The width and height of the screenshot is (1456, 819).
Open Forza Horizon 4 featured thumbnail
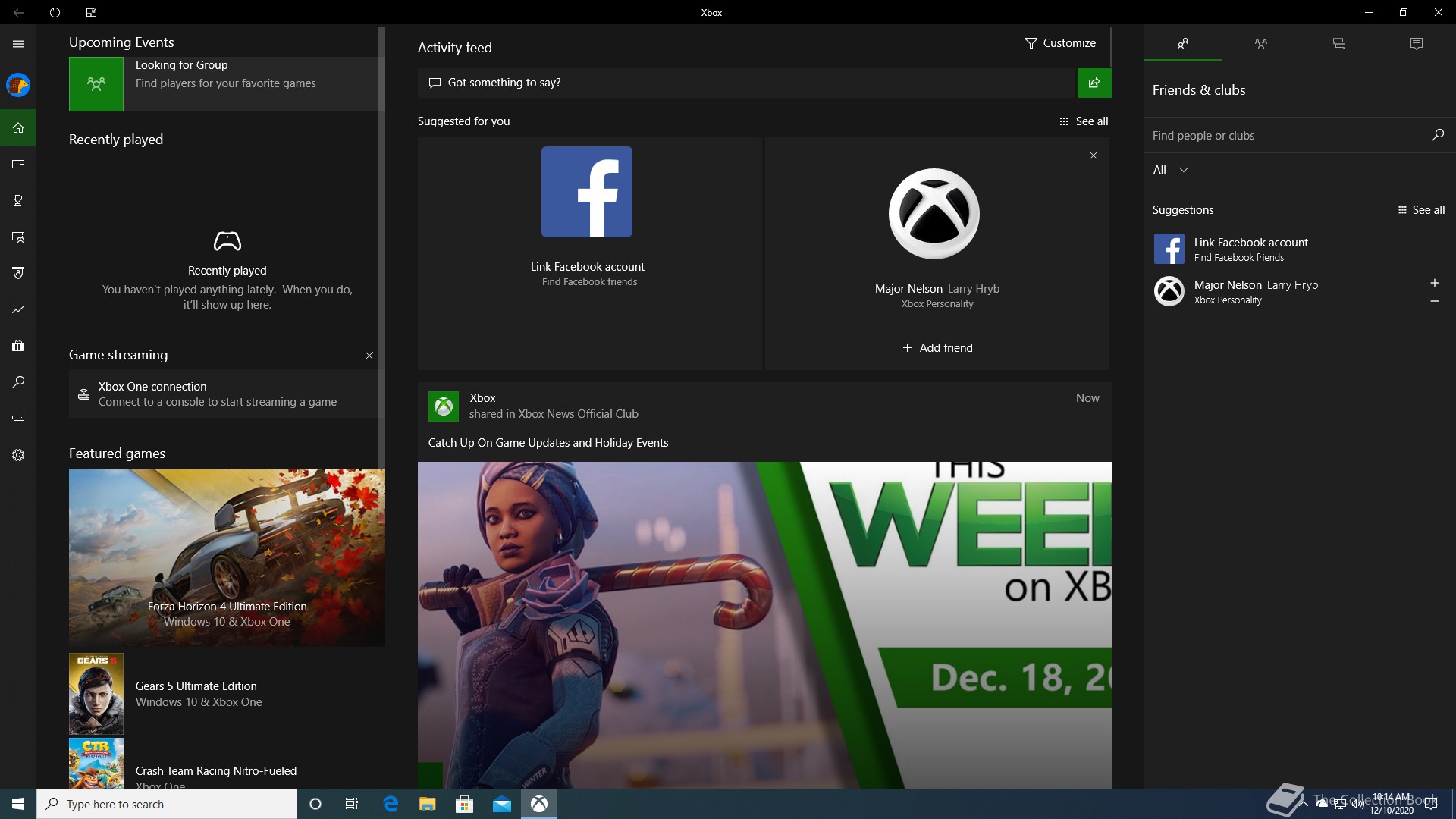point(227,557)
